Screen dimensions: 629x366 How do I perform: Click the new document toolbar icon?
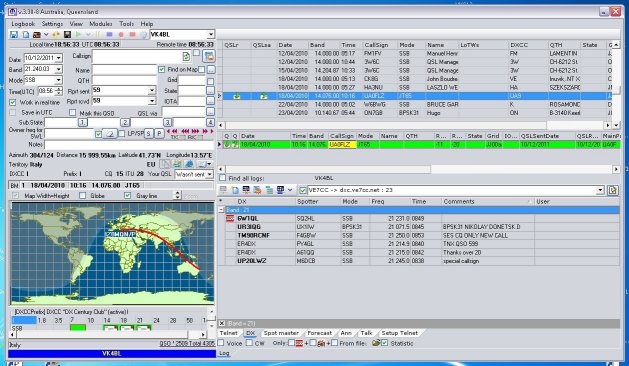point(25,35)
